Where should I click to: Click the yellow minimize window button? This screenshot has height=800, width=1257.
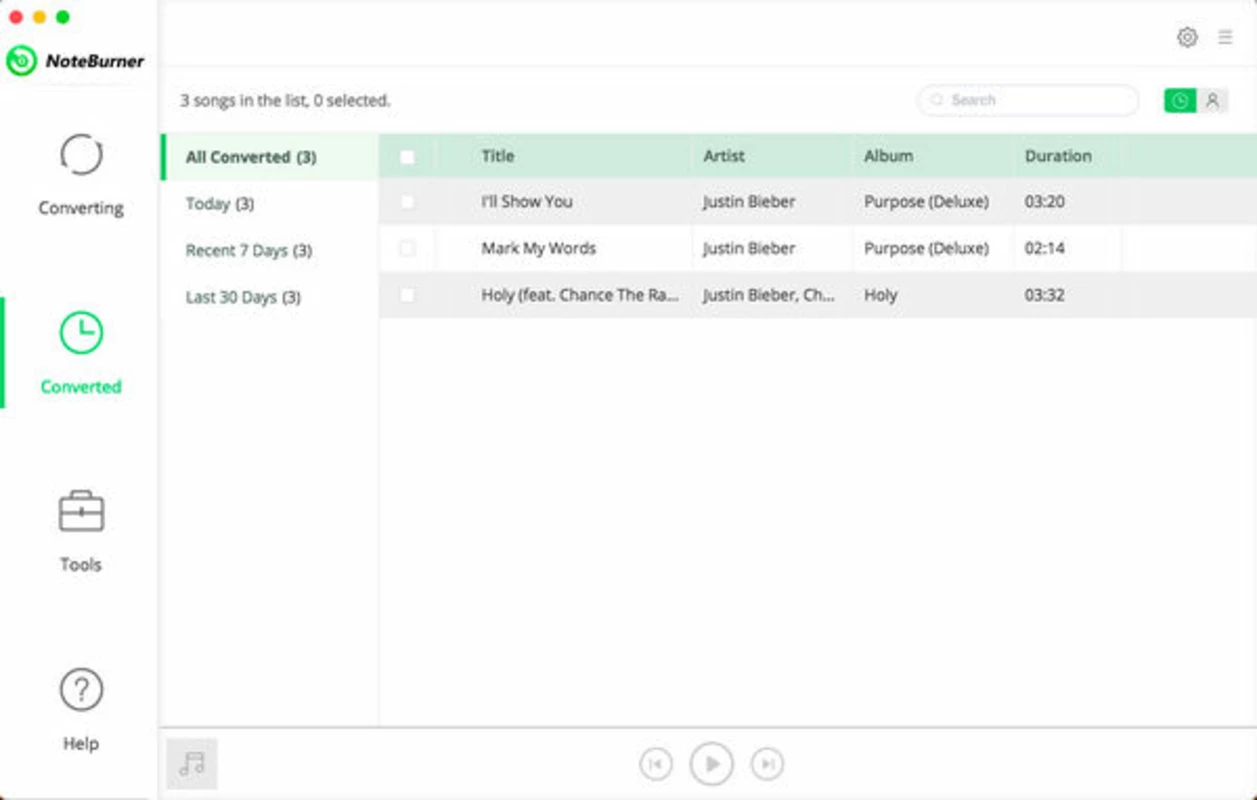coord(39,17)
